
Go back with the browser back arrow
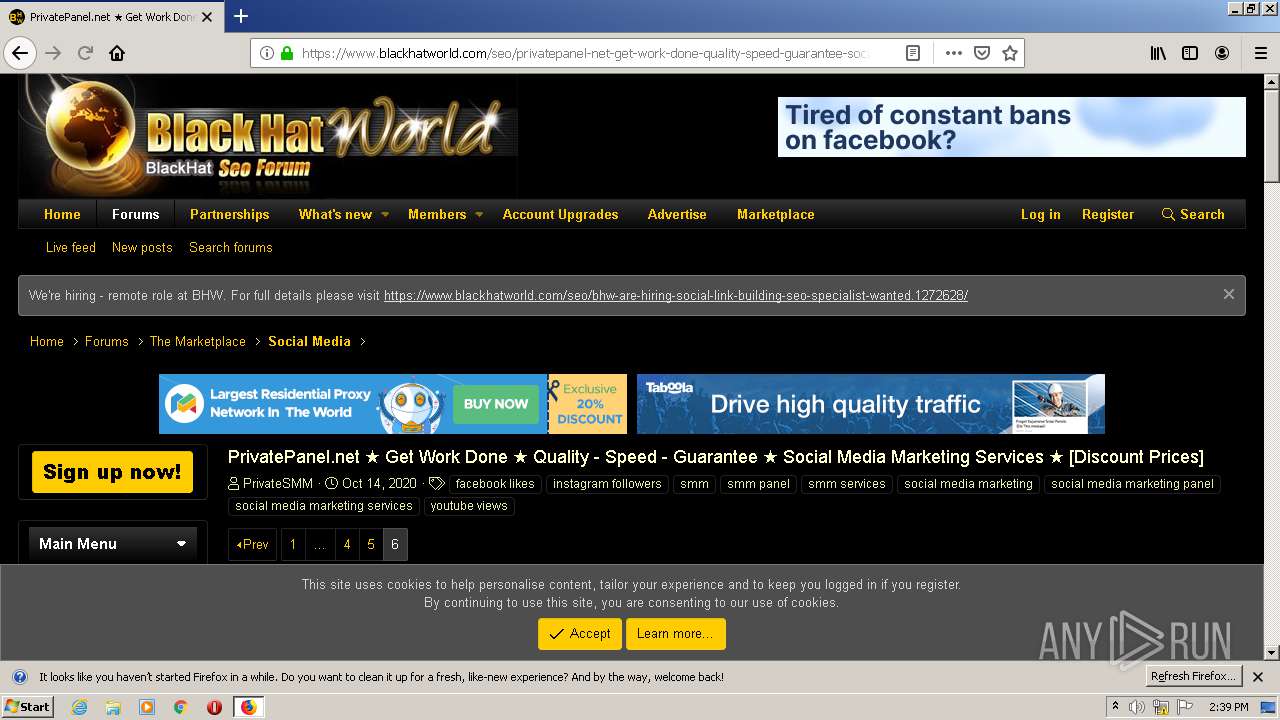pyautogui.click(x=20, y=53)
